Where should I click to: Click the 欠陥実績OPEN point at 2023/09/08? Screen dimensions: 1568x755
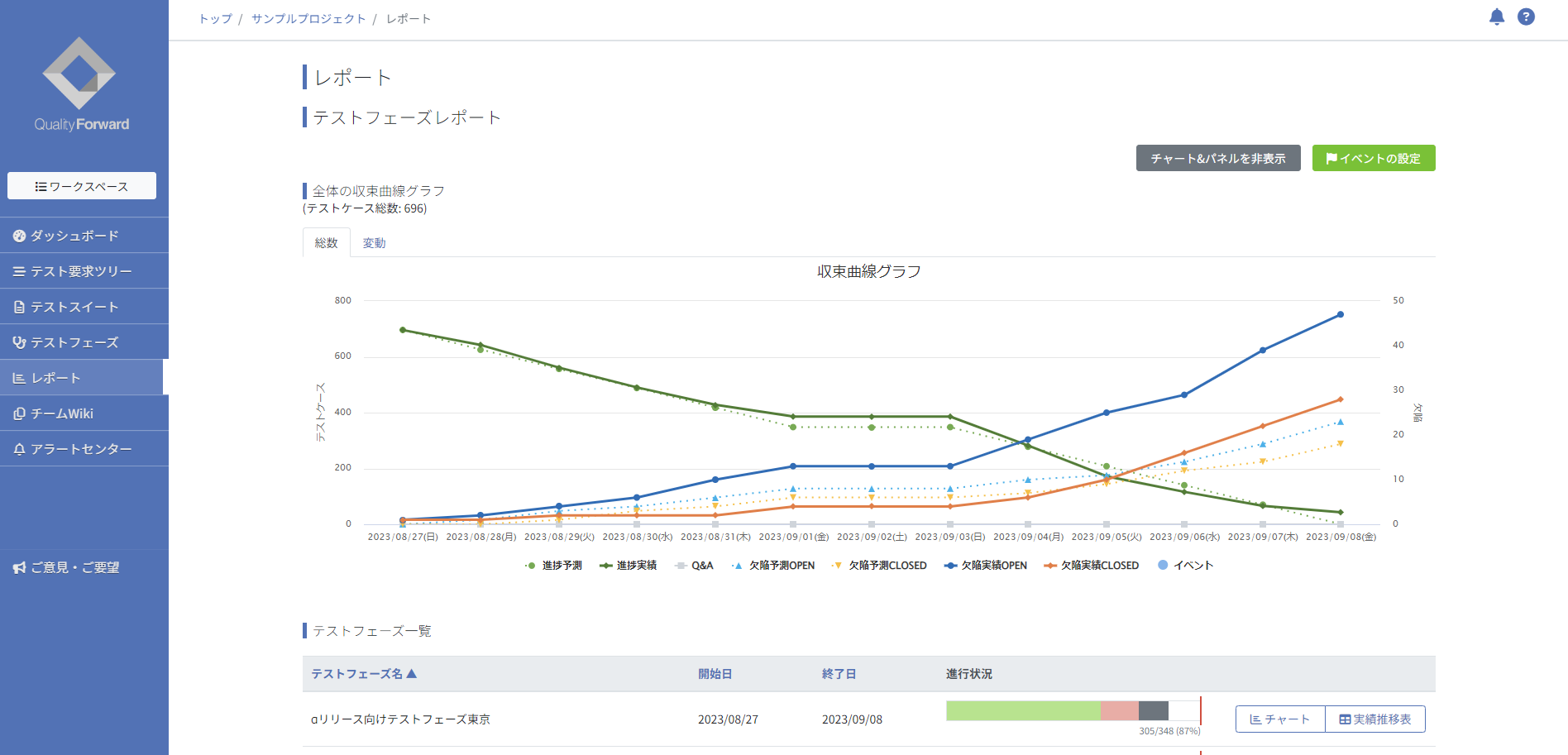1341,314
